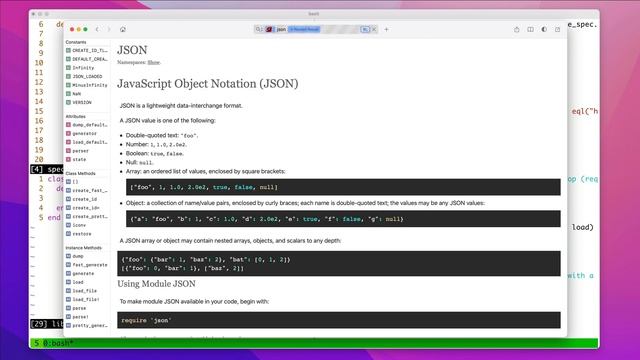Select restore class method
The height and width of the screenshot is (360, 640).
click(x=79, y=234)
